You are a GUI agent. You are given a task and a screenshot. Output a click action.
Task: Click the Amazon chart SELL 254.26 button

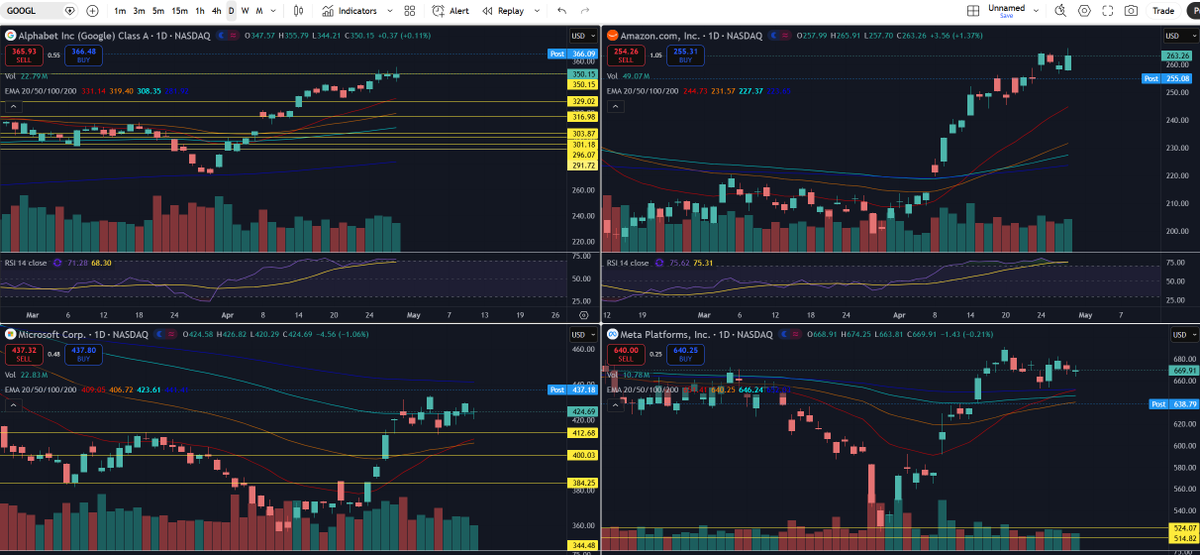tap(626, 55)
